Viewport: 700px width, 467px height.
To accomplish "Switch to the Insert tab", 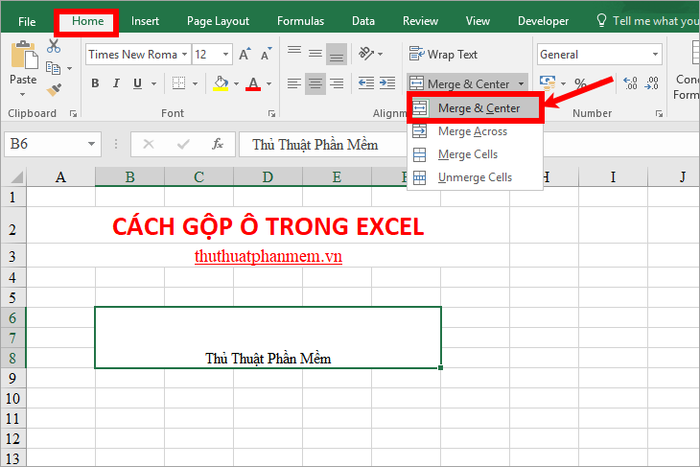I will [145, 21].
